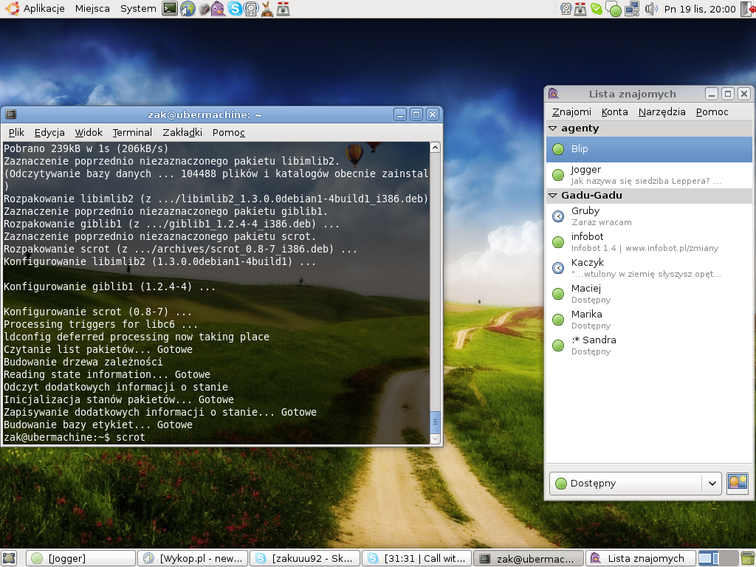Open the Skype launcher in the top panel
Image resolution: width=756 pixels, height=567 pixels.
click(x=234, y=9)
